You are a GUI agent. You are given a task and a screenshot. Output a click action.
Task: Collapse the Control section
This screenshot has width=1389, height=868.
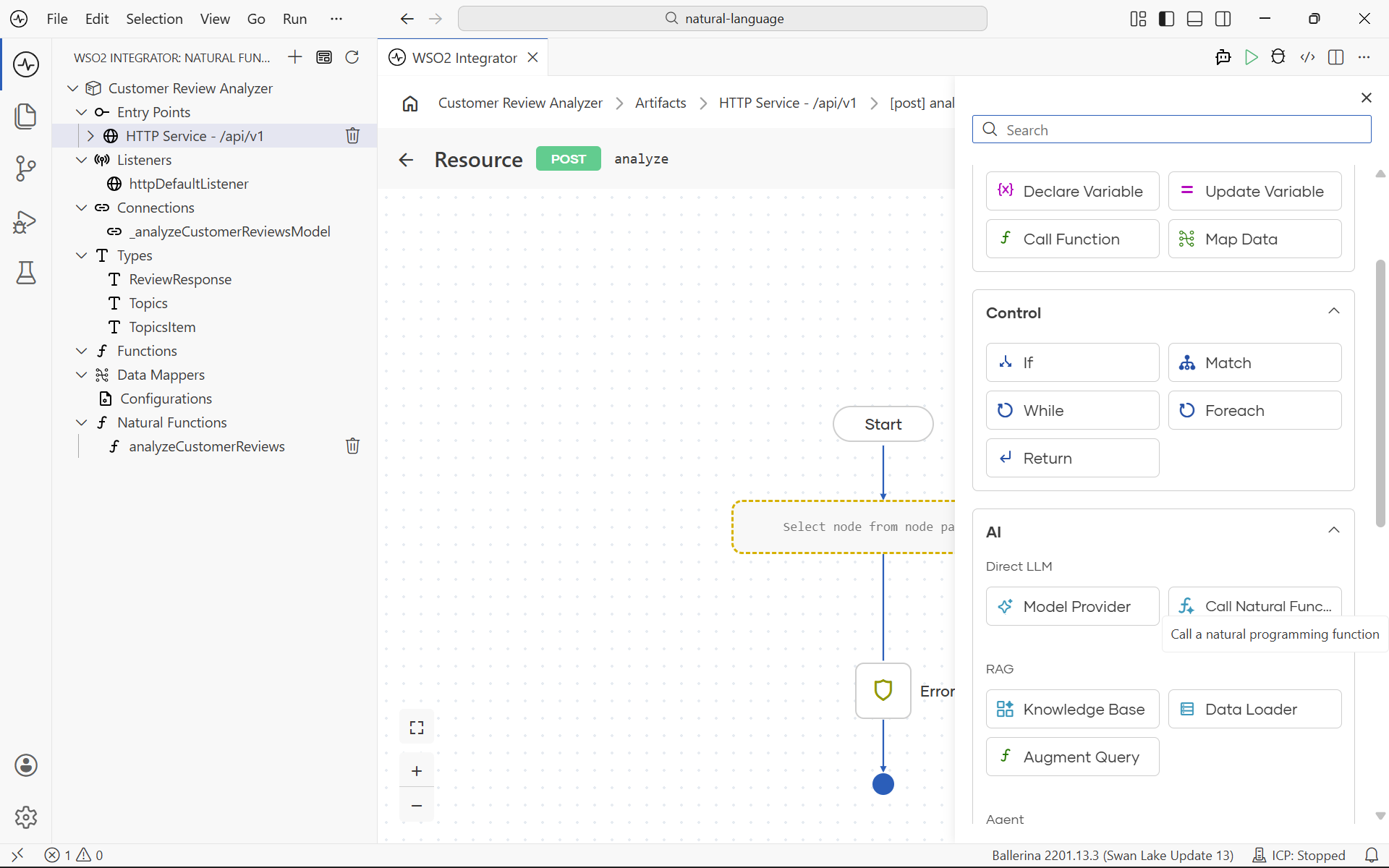tap(1334, 312)
